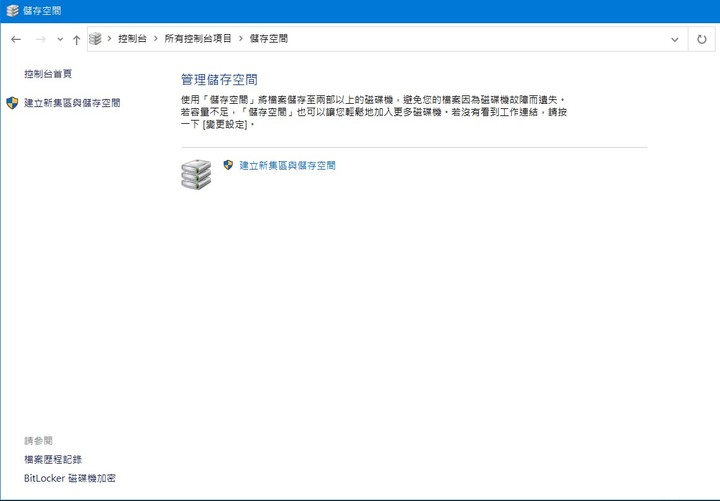
Task: Expand the chevron before 控制台 in the address bar
Action: coord(109,39)
